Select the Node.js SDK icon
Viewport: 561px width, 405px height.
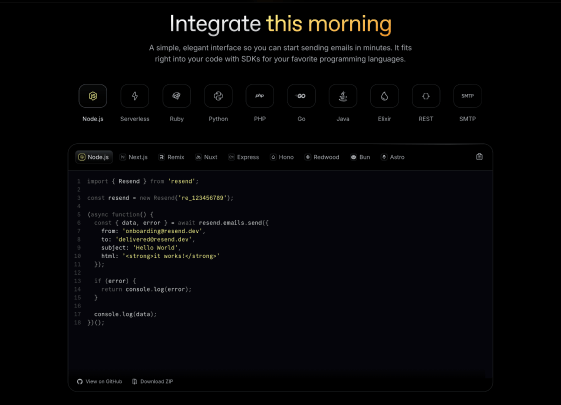(x=93, y=96)
